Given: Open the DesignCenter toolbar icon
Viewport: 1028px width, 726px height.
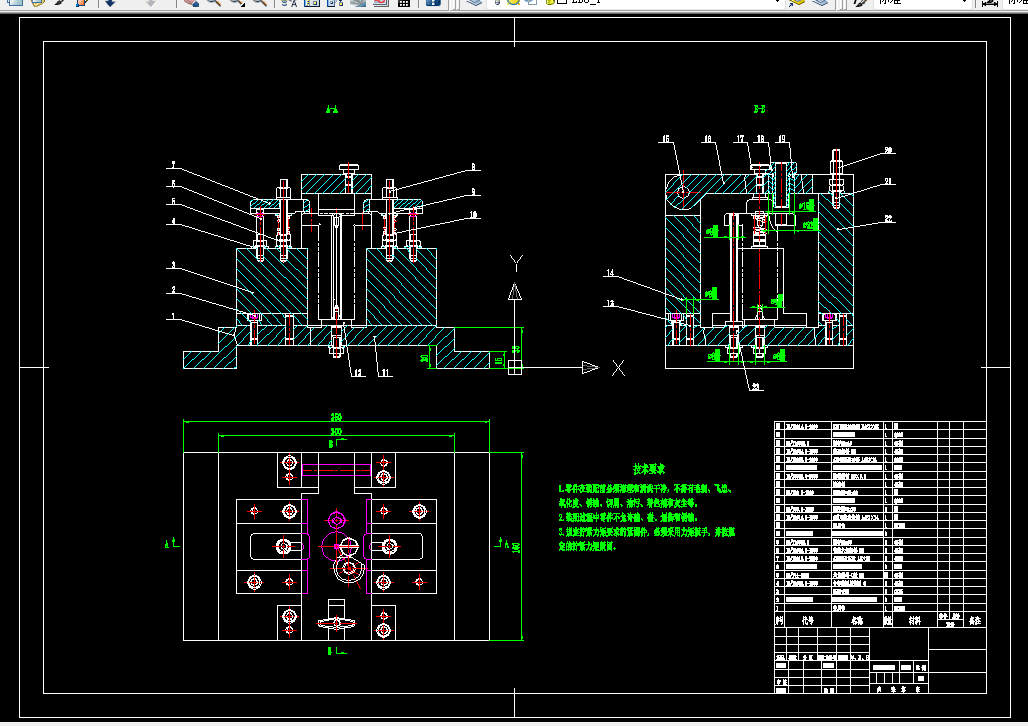Looking at the screenshot, I should click(x=310, y=3).
